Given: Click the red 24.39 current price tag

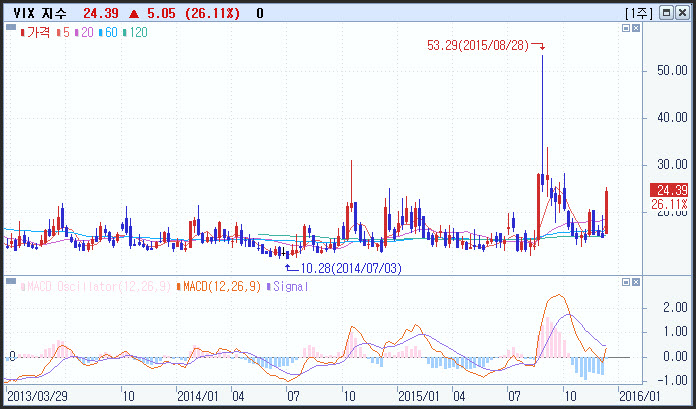Looking at the screenshot, I should [x=669, y=190].
